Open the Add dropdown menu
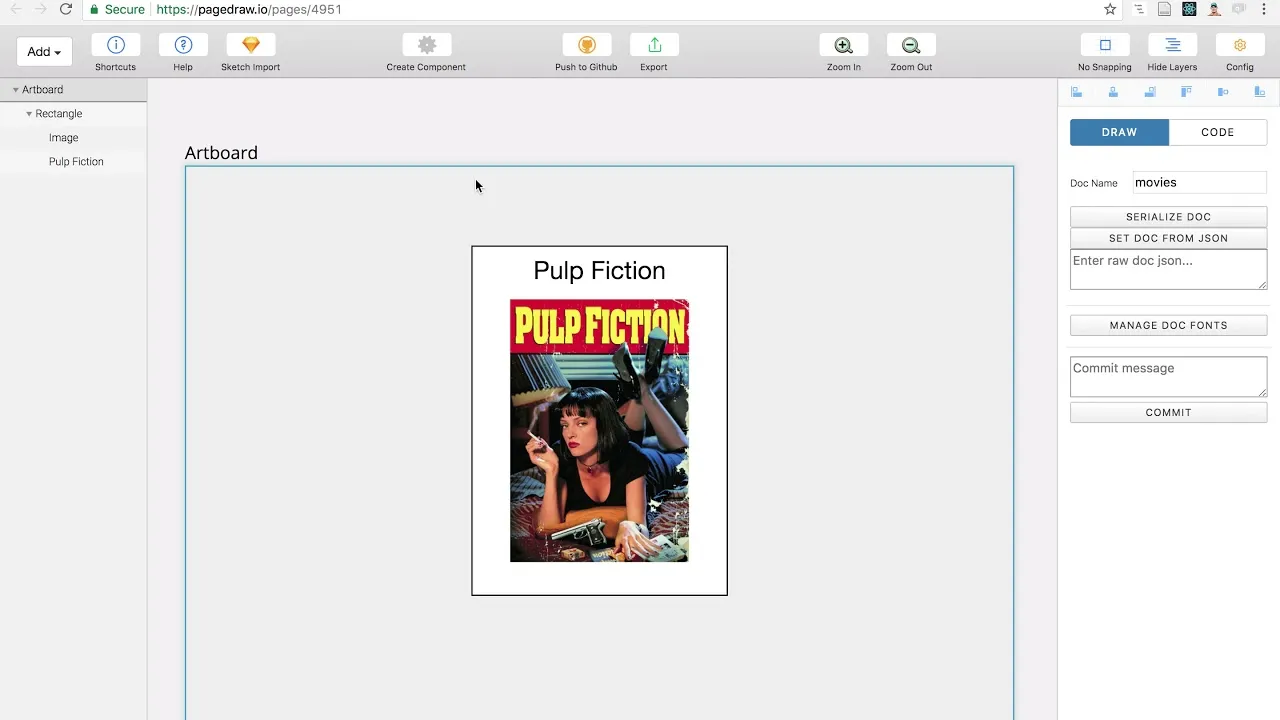The width and height of the screenshot is (1280, 720). [x=44, y=52]
